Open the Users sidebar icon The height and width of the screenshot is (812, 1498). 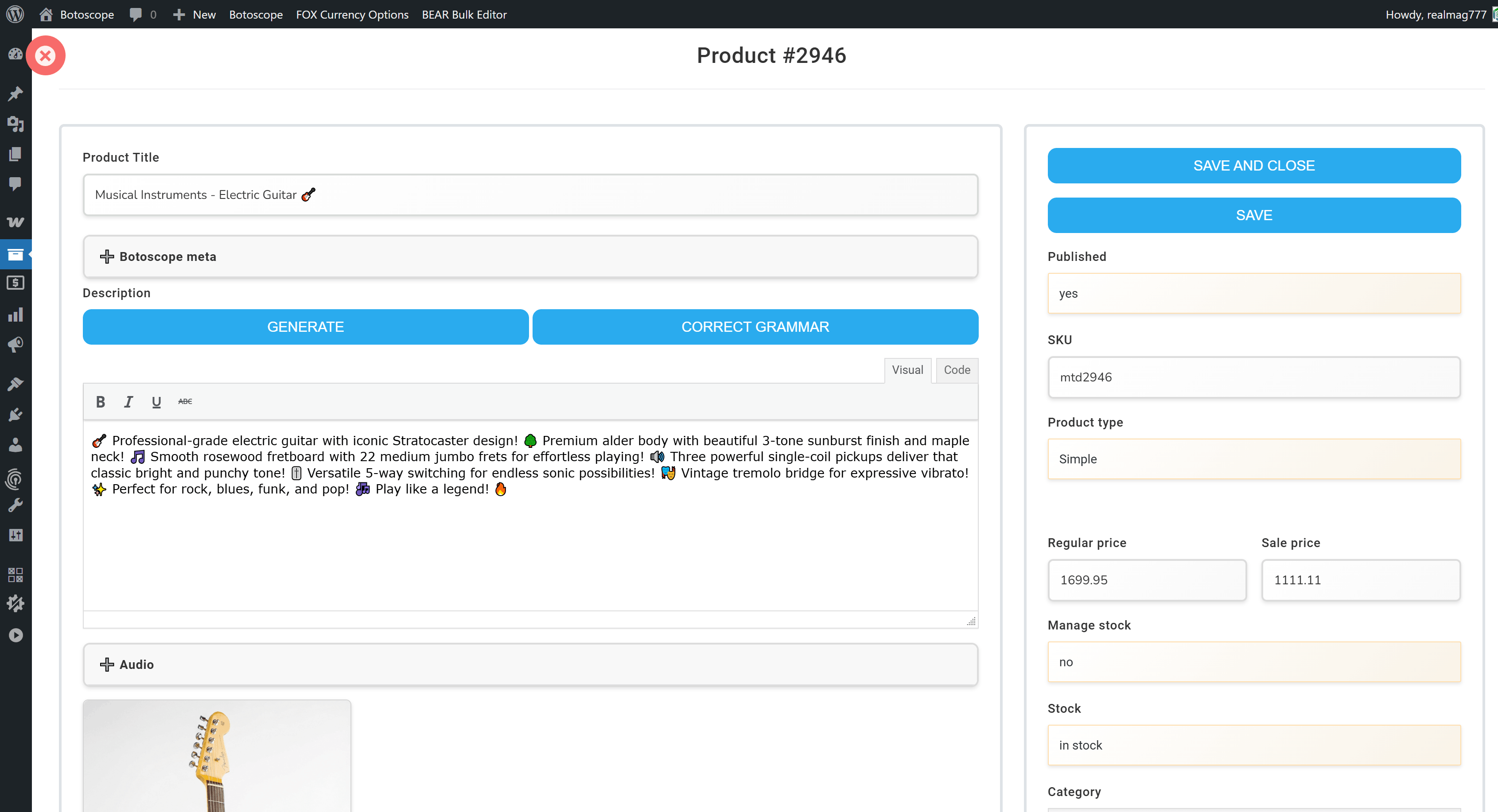tap(15, 445)
